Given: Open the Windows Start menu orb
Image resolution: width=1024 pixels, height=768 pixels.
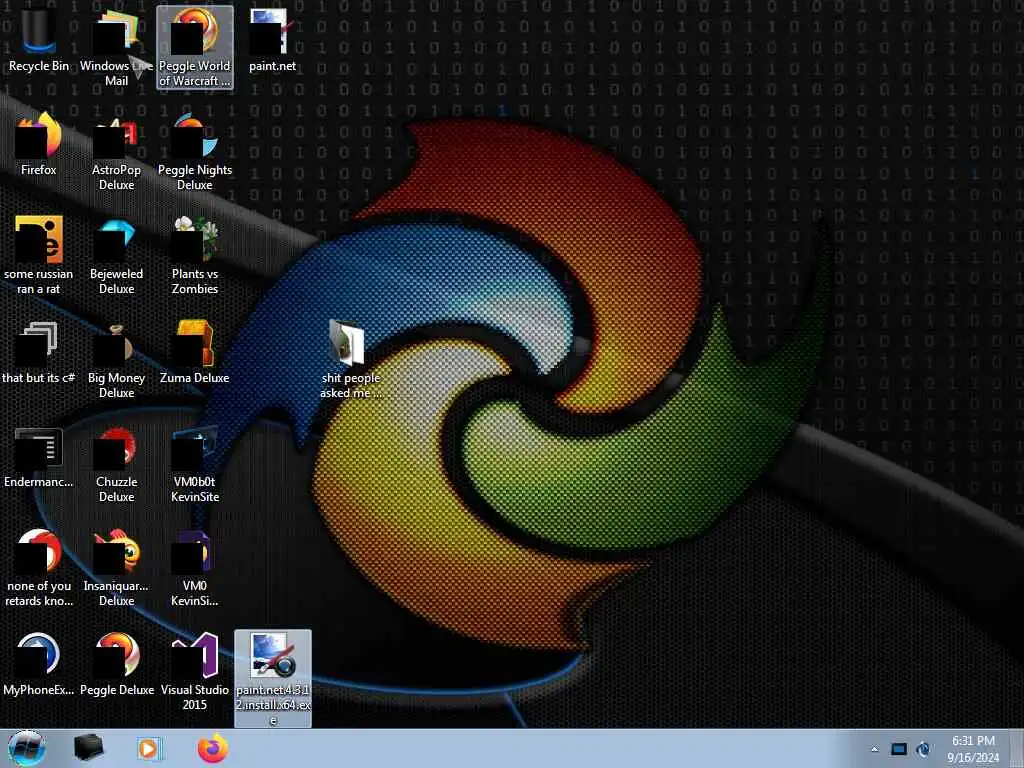Looking at the screenshot, I should [x=27, y=748].
